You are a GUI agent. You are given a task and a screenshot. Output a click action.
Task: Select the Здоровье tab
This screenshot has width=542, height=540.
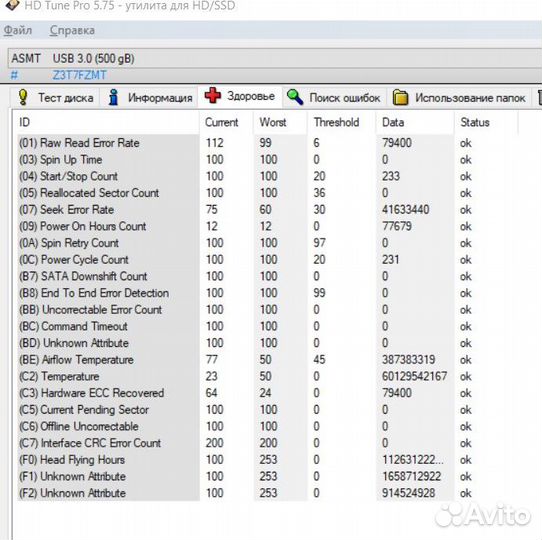coord(240,96)
